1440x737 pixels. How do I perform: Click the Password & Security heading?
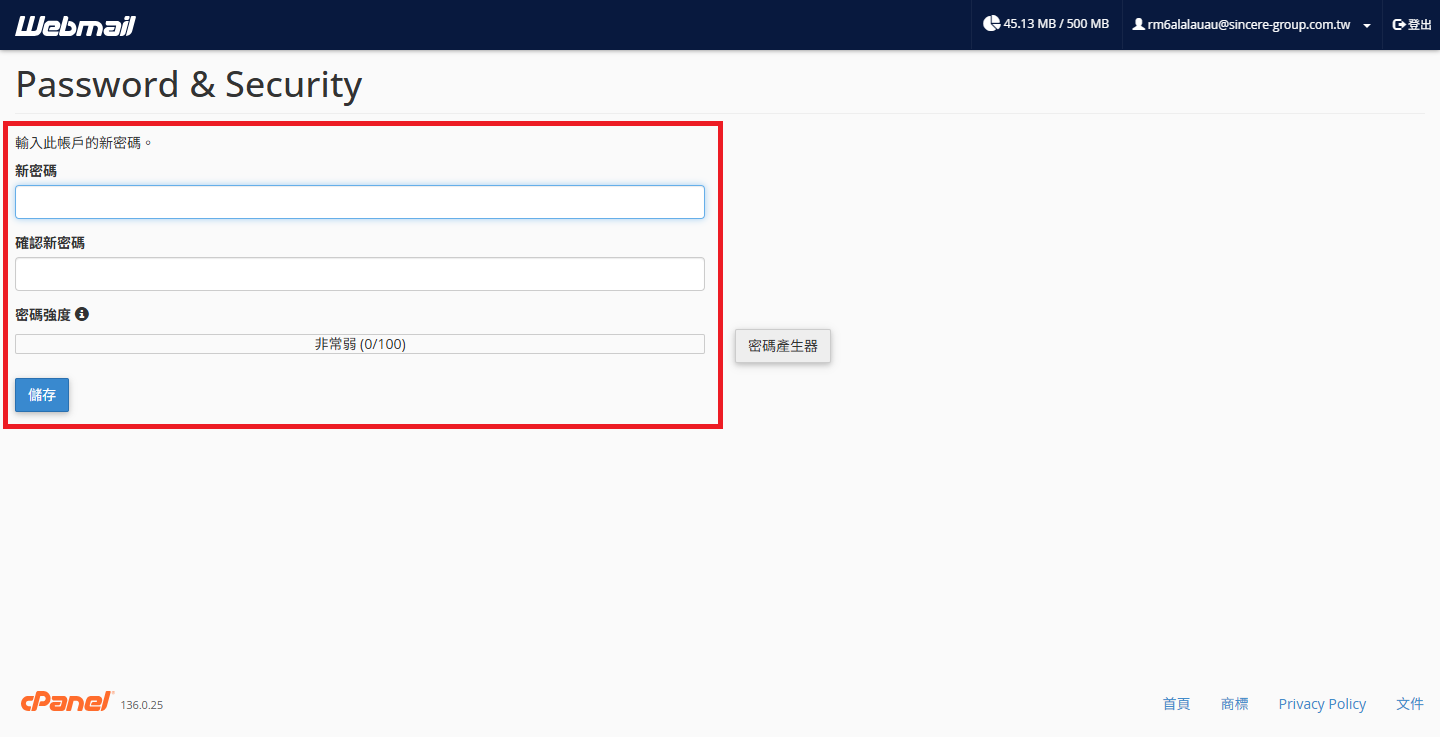click(189, 85)
